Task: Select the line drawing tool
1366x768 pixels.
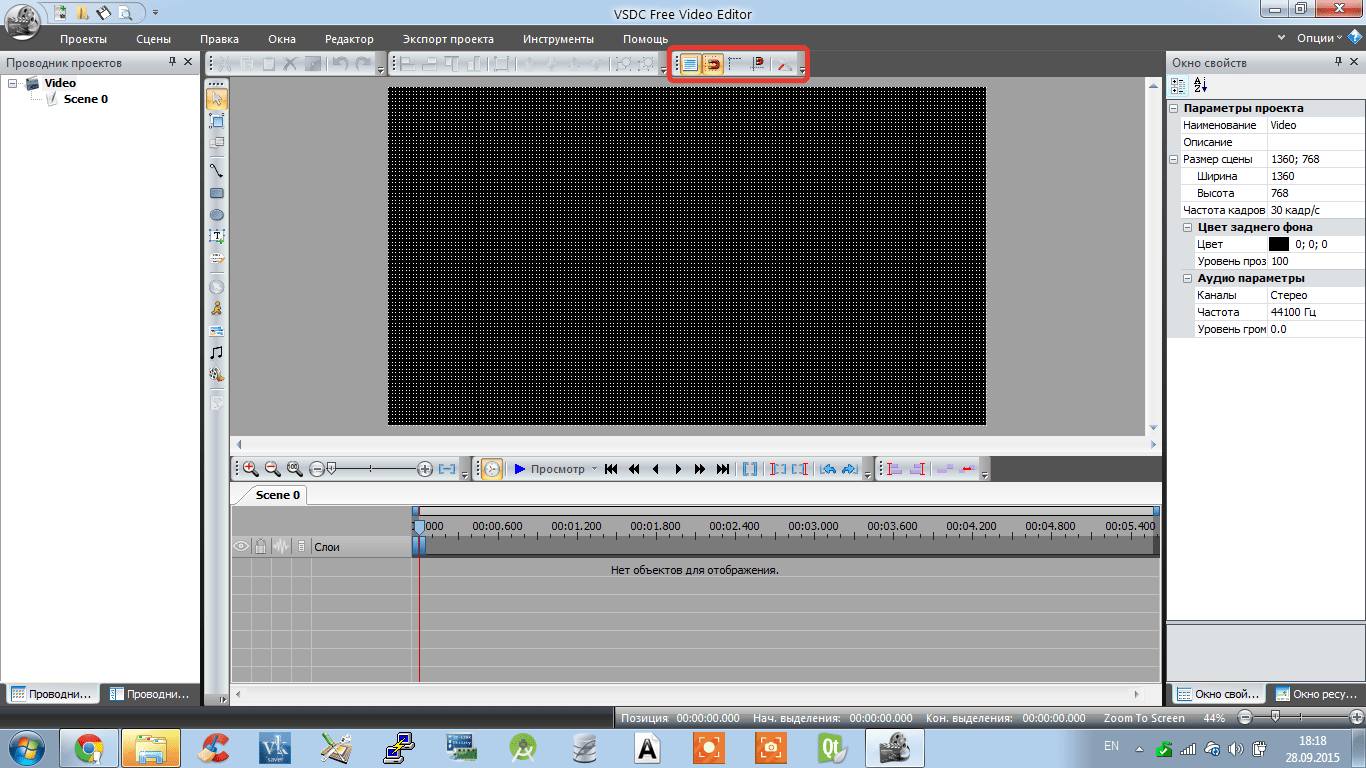Action: click(x=217, y=171)
